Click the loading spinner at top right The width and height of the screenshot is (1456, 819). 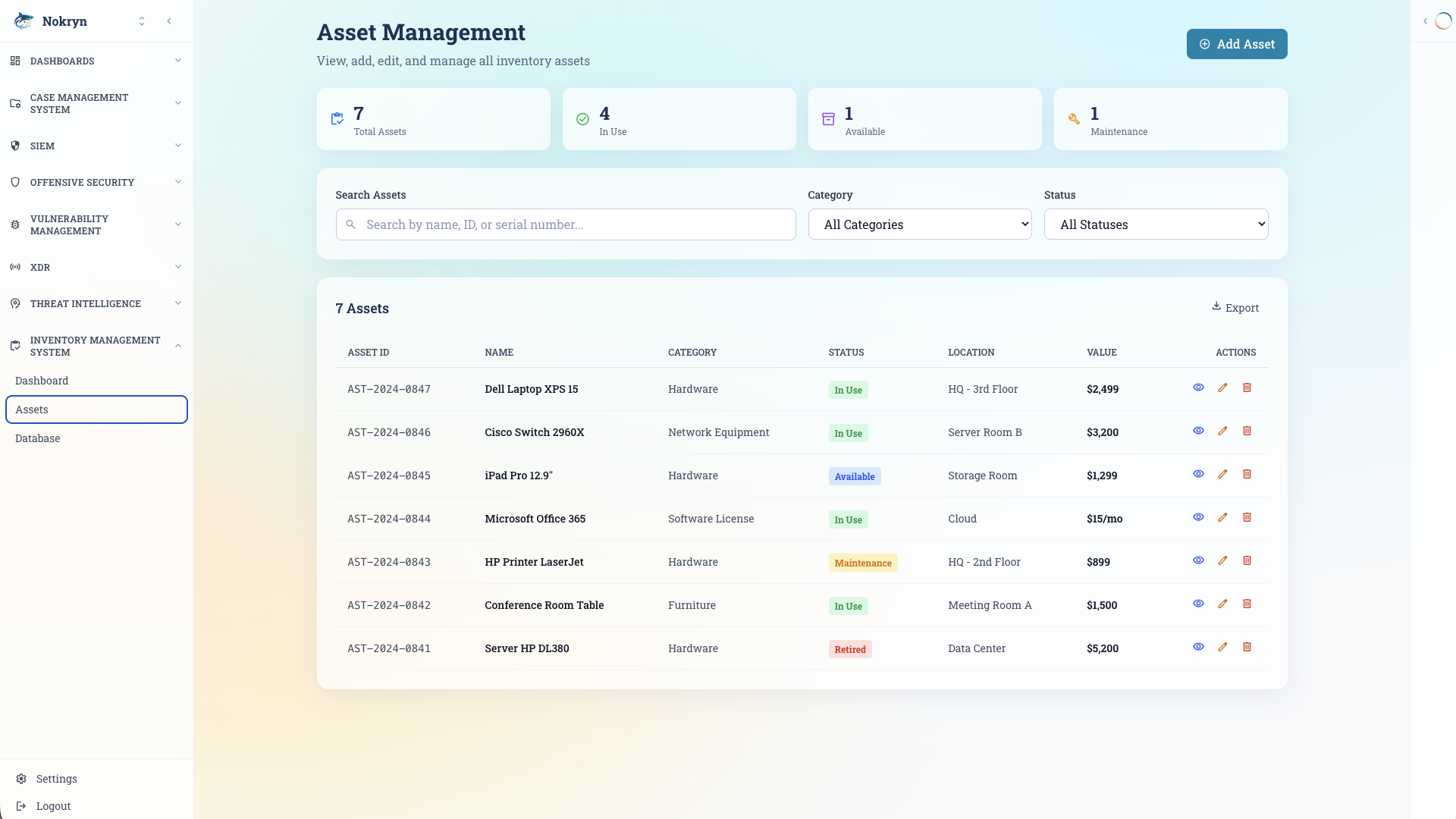pos(1442,20)
